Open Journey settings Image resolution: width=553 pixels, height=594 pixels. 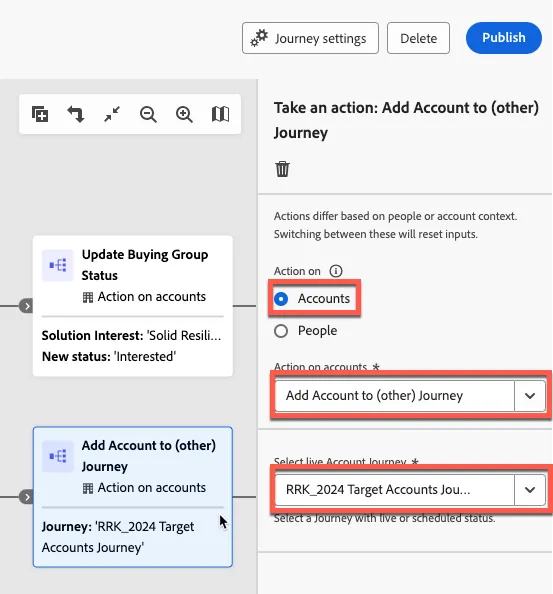tap(310, 38)
